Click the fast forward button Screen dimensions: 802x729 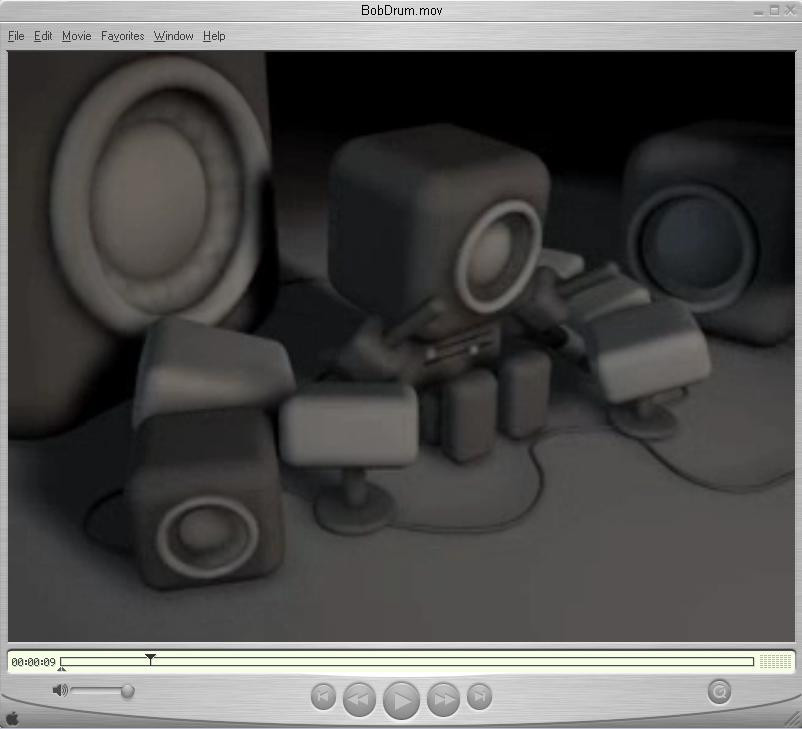[443, 699]
